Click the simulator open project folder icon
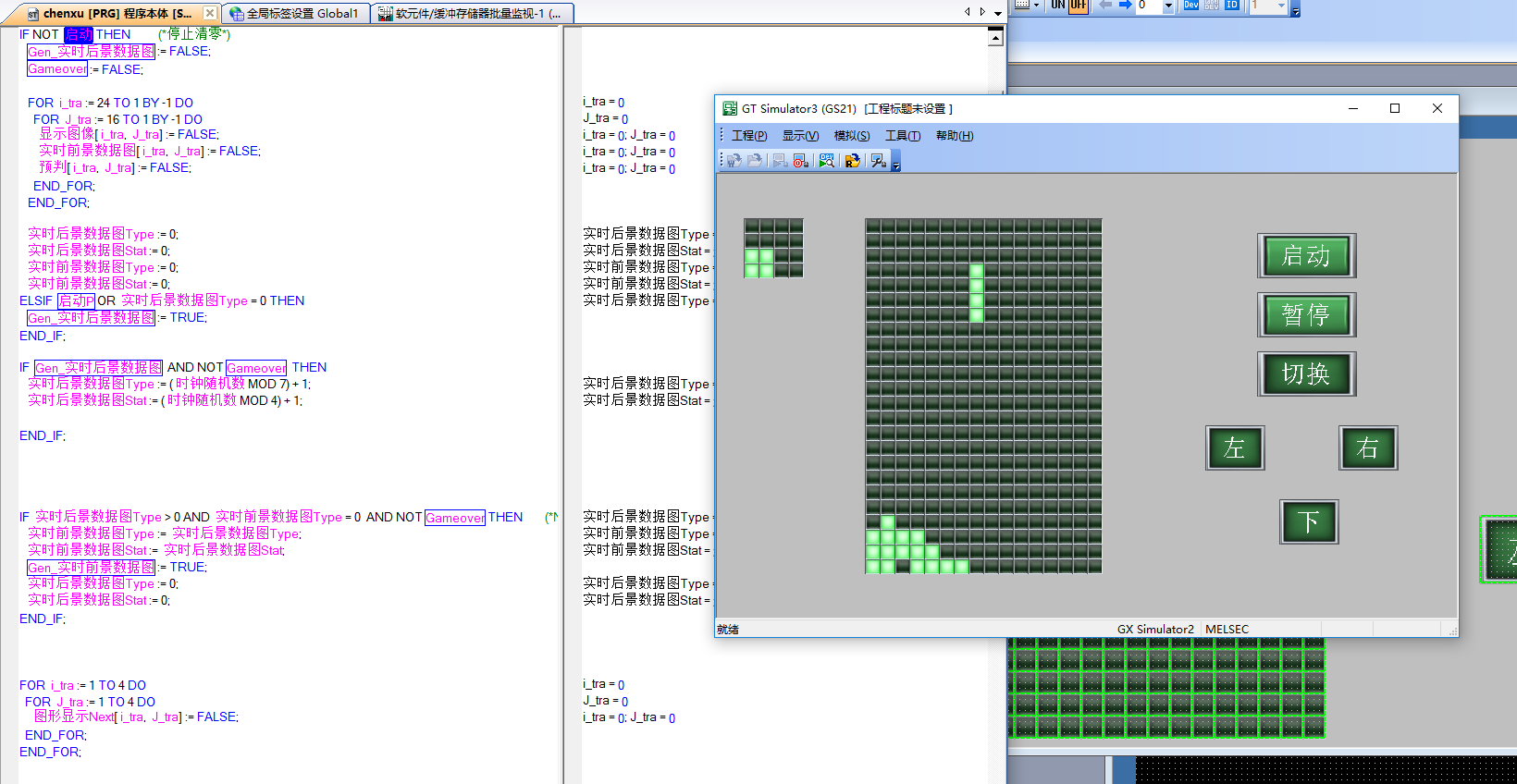1517x784 pixels. coord(755,161)
